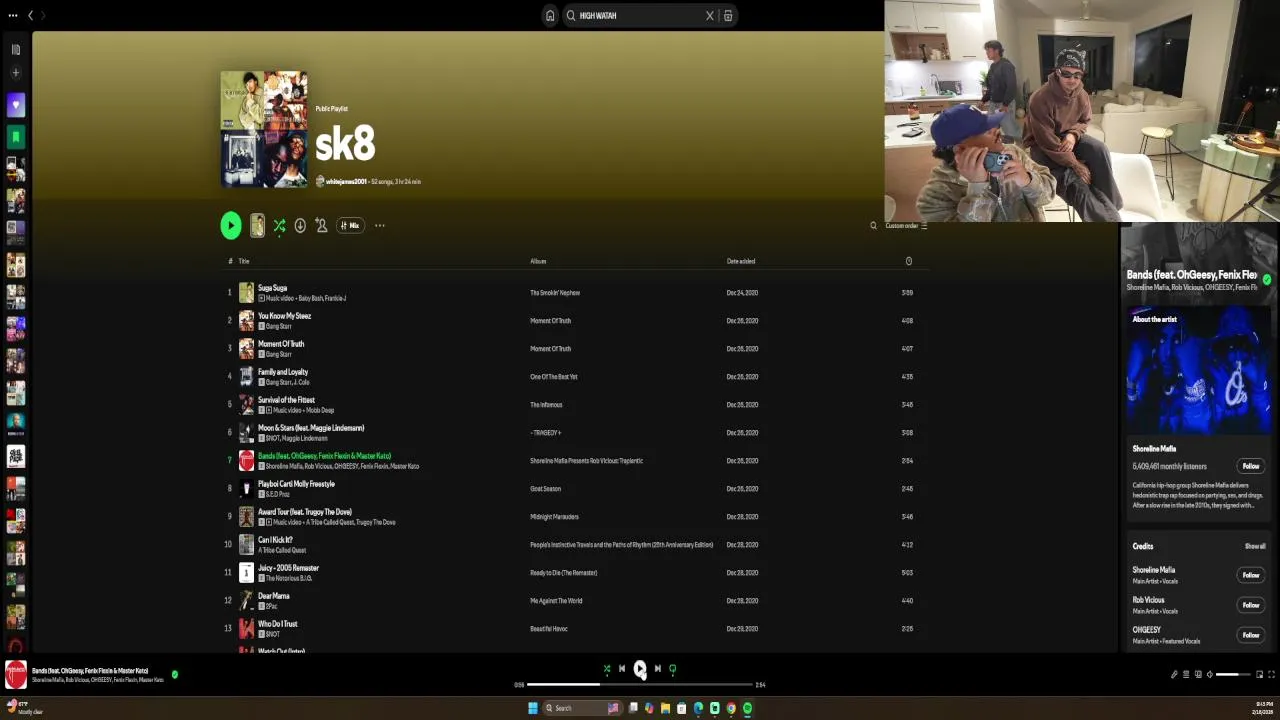
Task: Open Your Library sidebar icon
Action: click(16, 49)
